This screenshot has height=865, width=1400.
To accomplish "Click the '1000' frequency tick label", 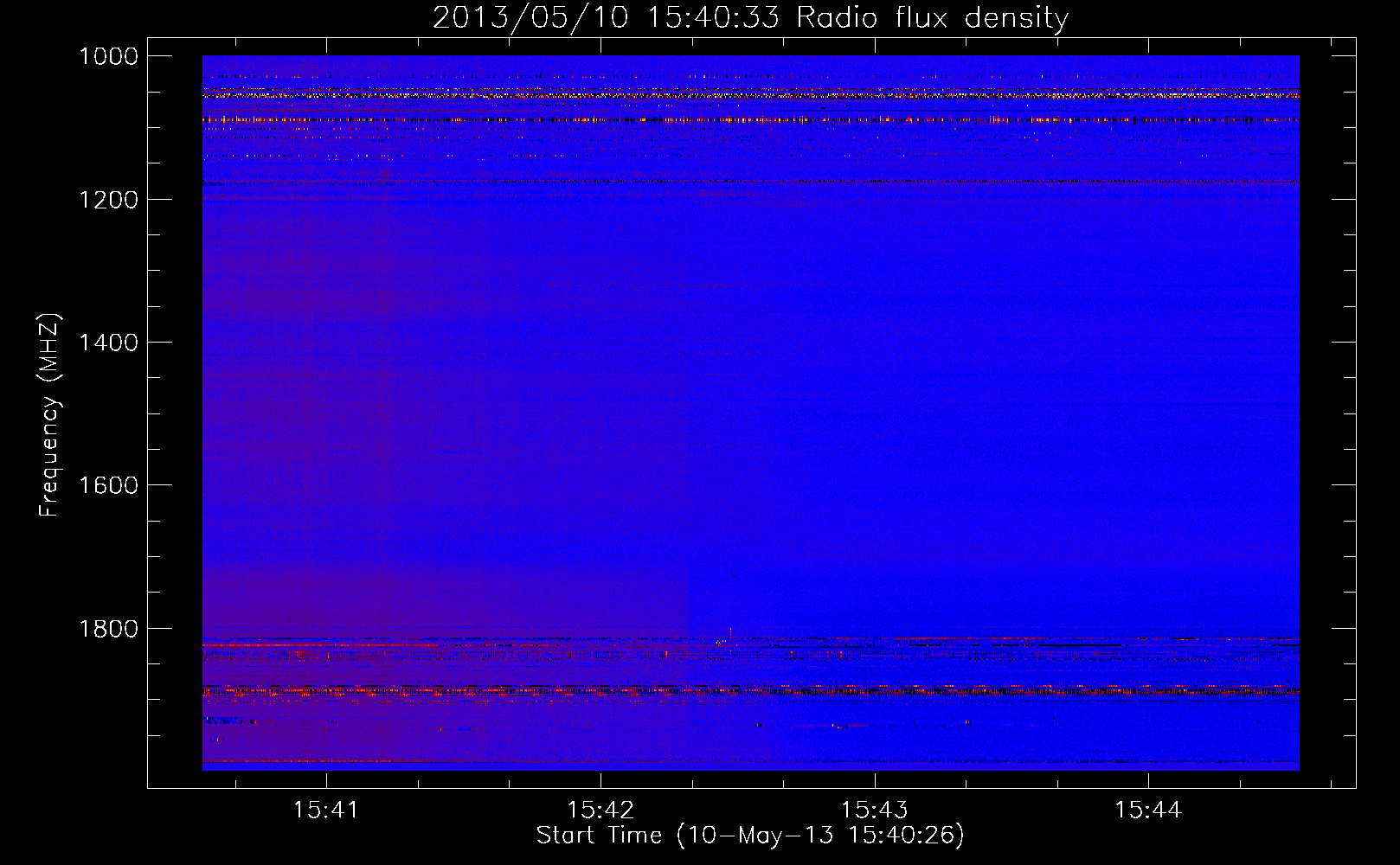I will pos(109,56).
